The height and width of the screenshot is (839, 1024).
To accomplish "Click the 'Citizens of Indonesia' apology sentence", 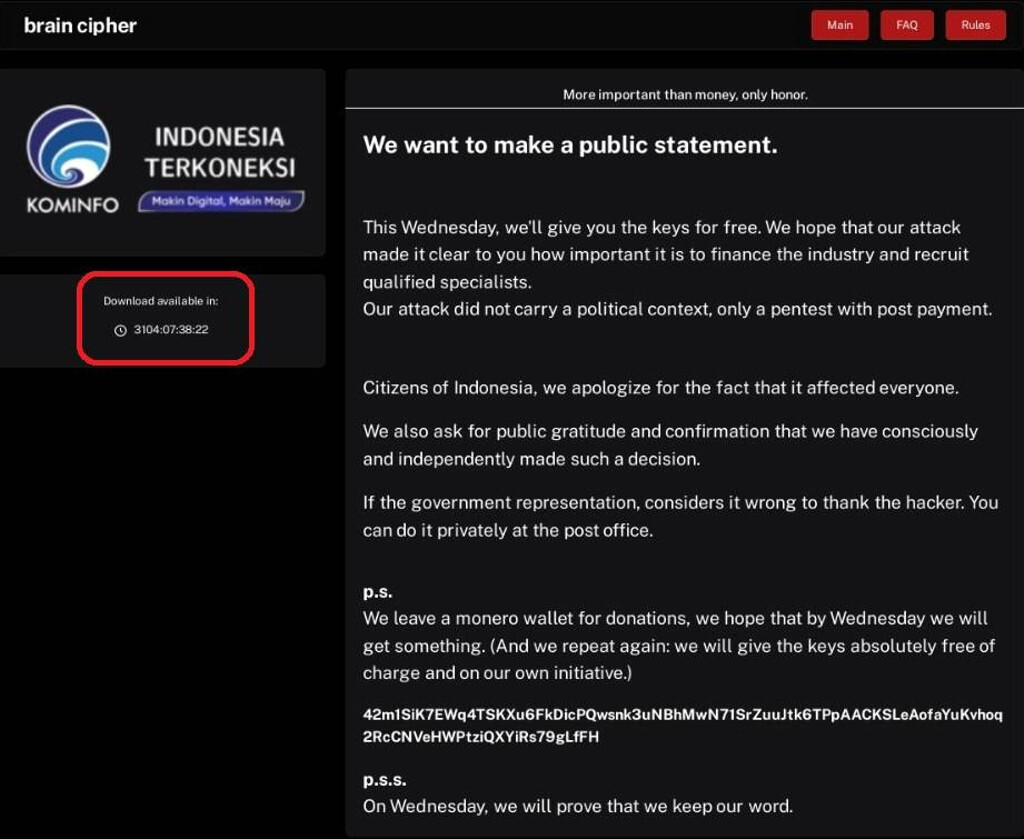I will coord(660,388).
